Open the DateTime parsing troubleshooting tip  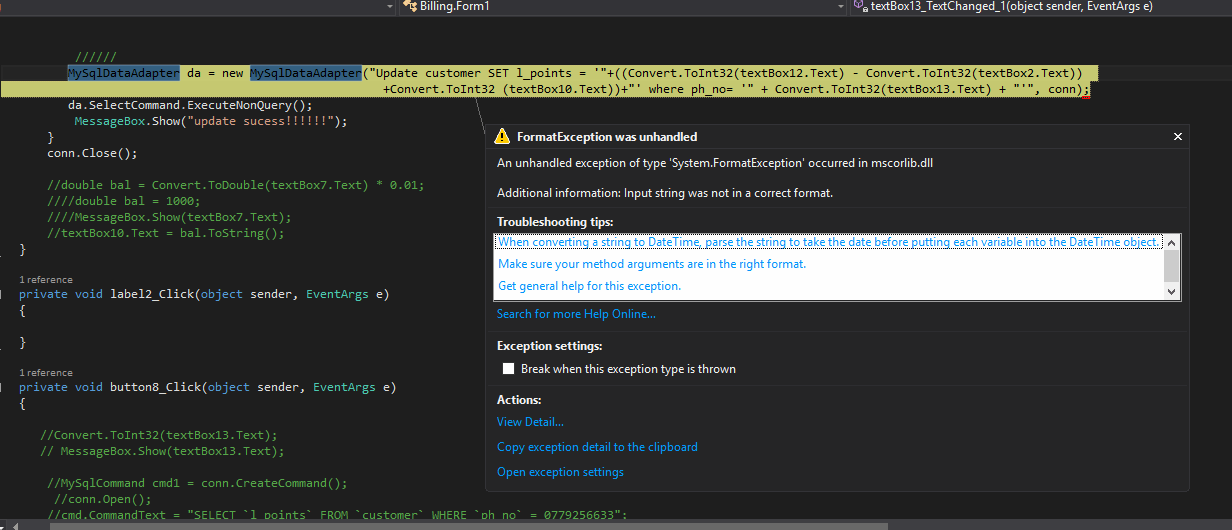(828, 242)
